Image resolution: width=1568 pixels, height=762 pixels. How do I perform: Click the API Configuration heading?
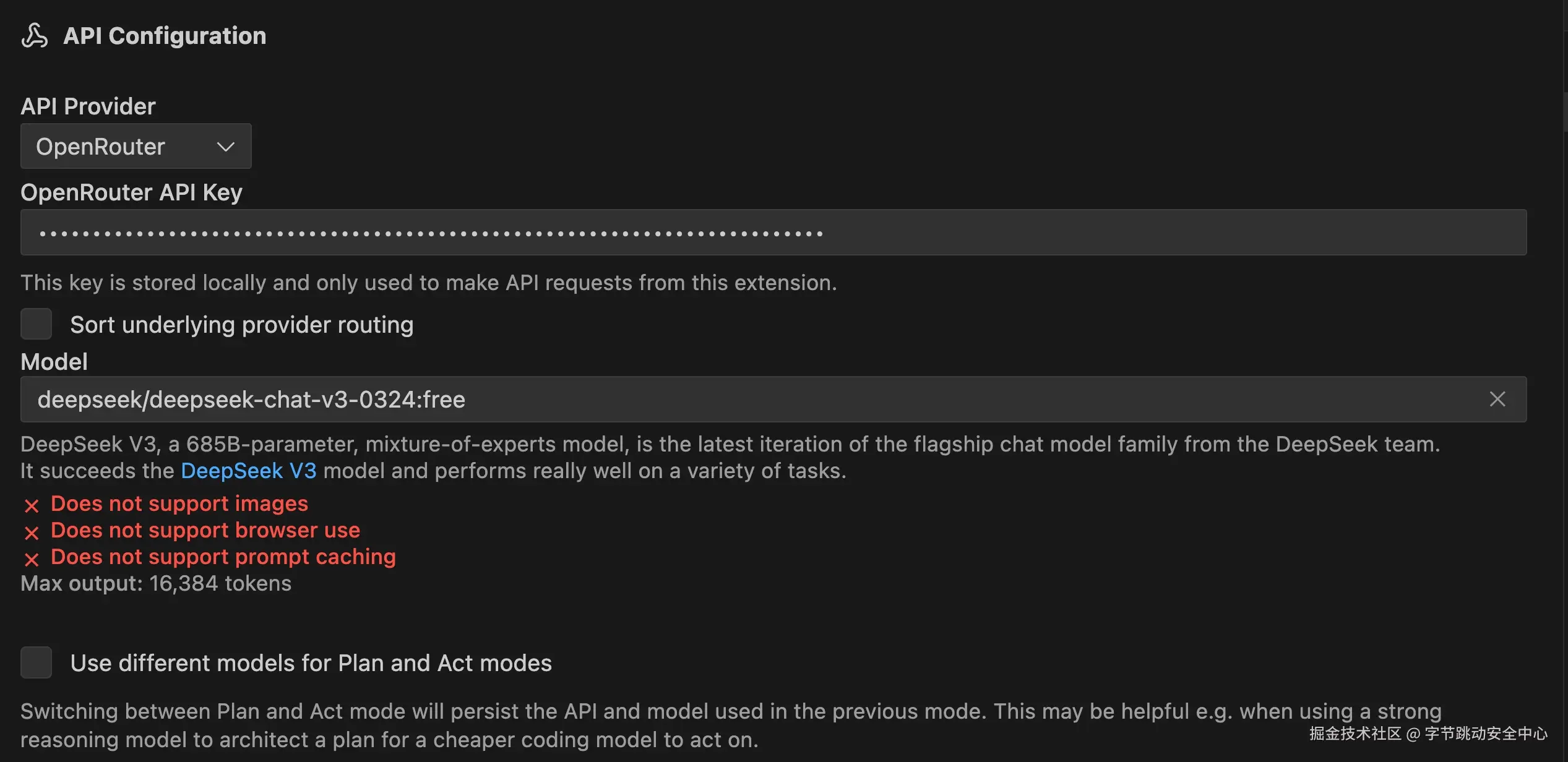click(x=165, y=36)
